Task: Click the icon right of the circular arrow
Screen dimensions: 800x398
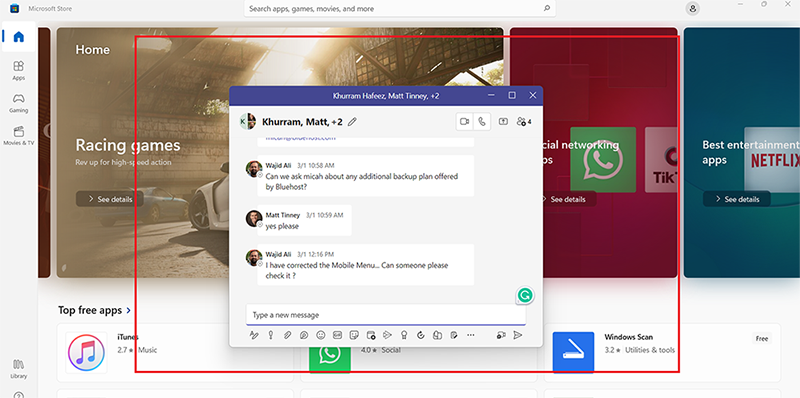Action: pos(437,335)
